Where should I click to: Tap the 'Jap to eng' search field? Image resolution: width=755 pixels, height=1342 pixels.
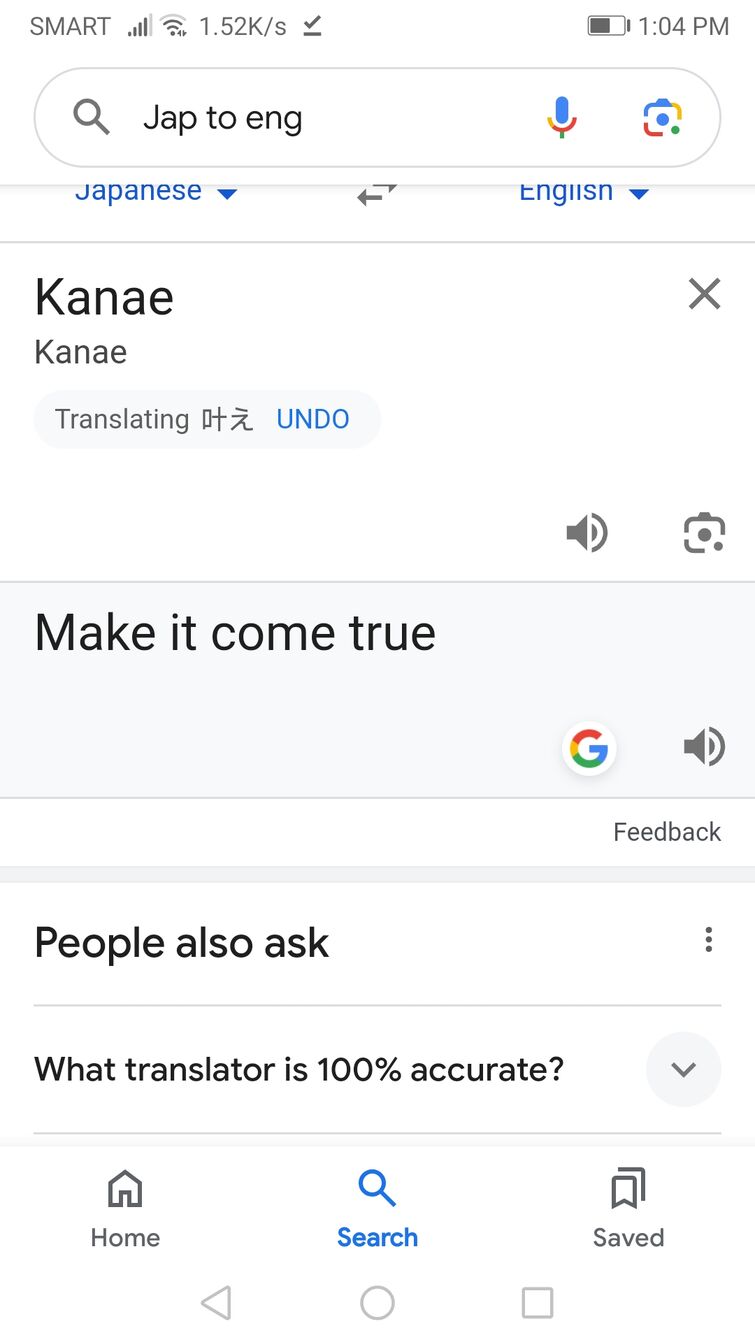point(320,118)
